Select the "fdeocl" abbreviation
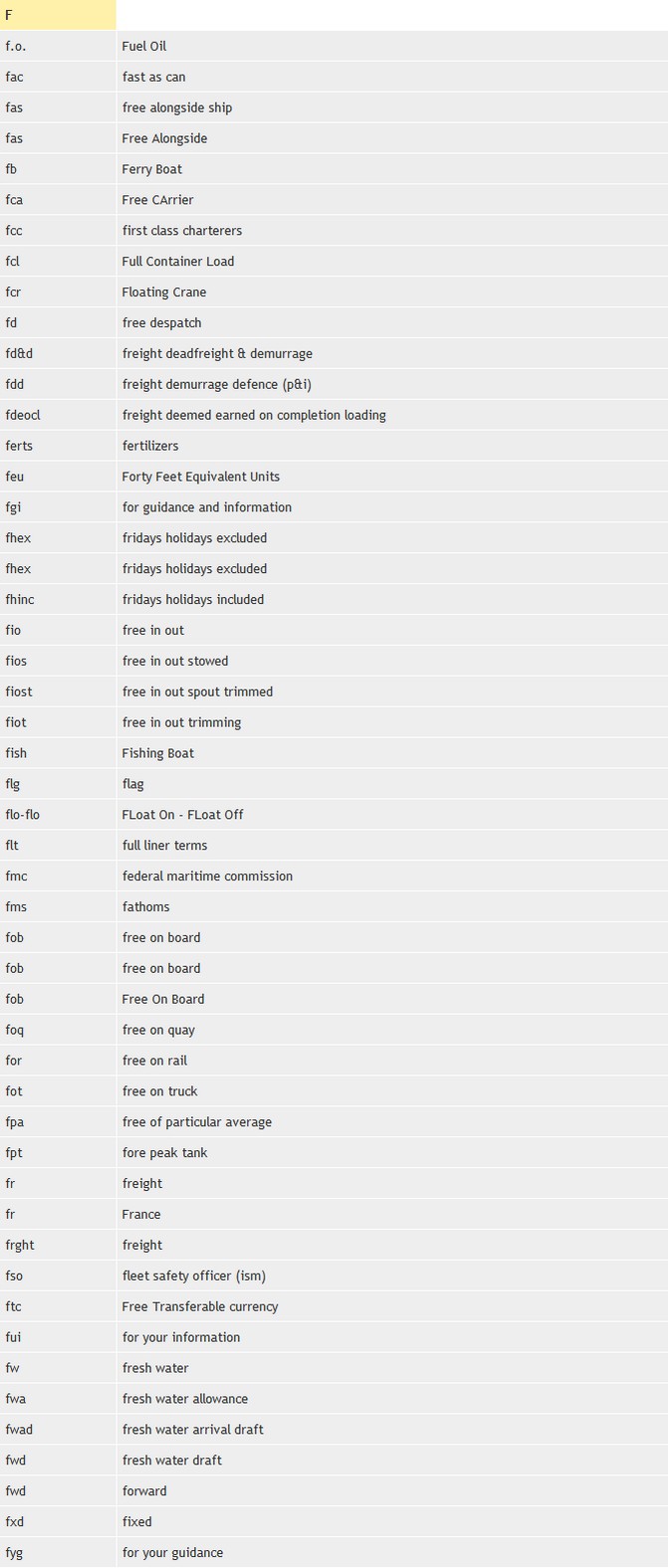Viewport: 668px width, 1568px height. pyautogui.click(x=23, y=416)
